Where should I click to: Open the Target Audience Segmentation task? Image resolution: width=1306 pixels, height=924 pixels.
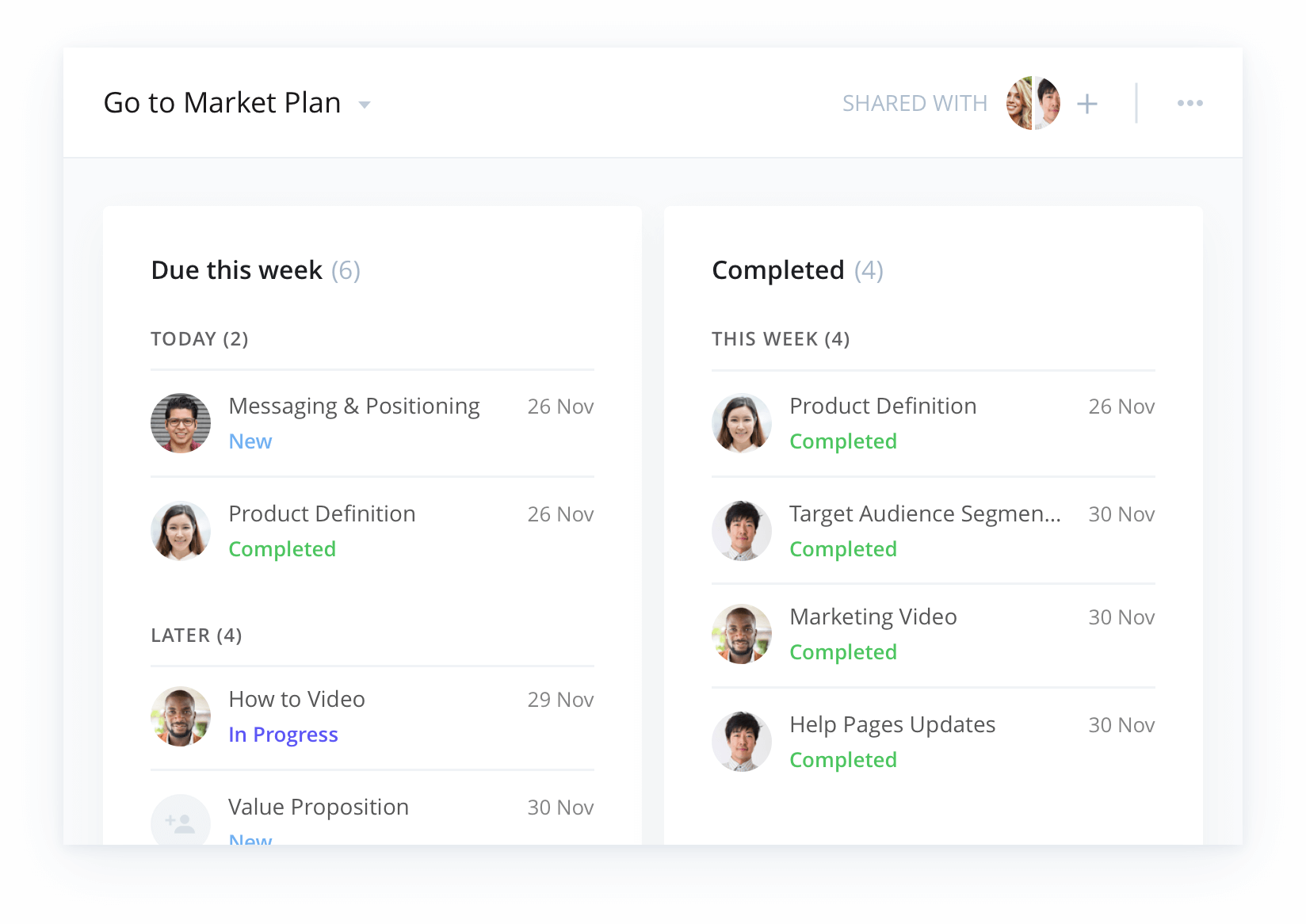[924, 514]
